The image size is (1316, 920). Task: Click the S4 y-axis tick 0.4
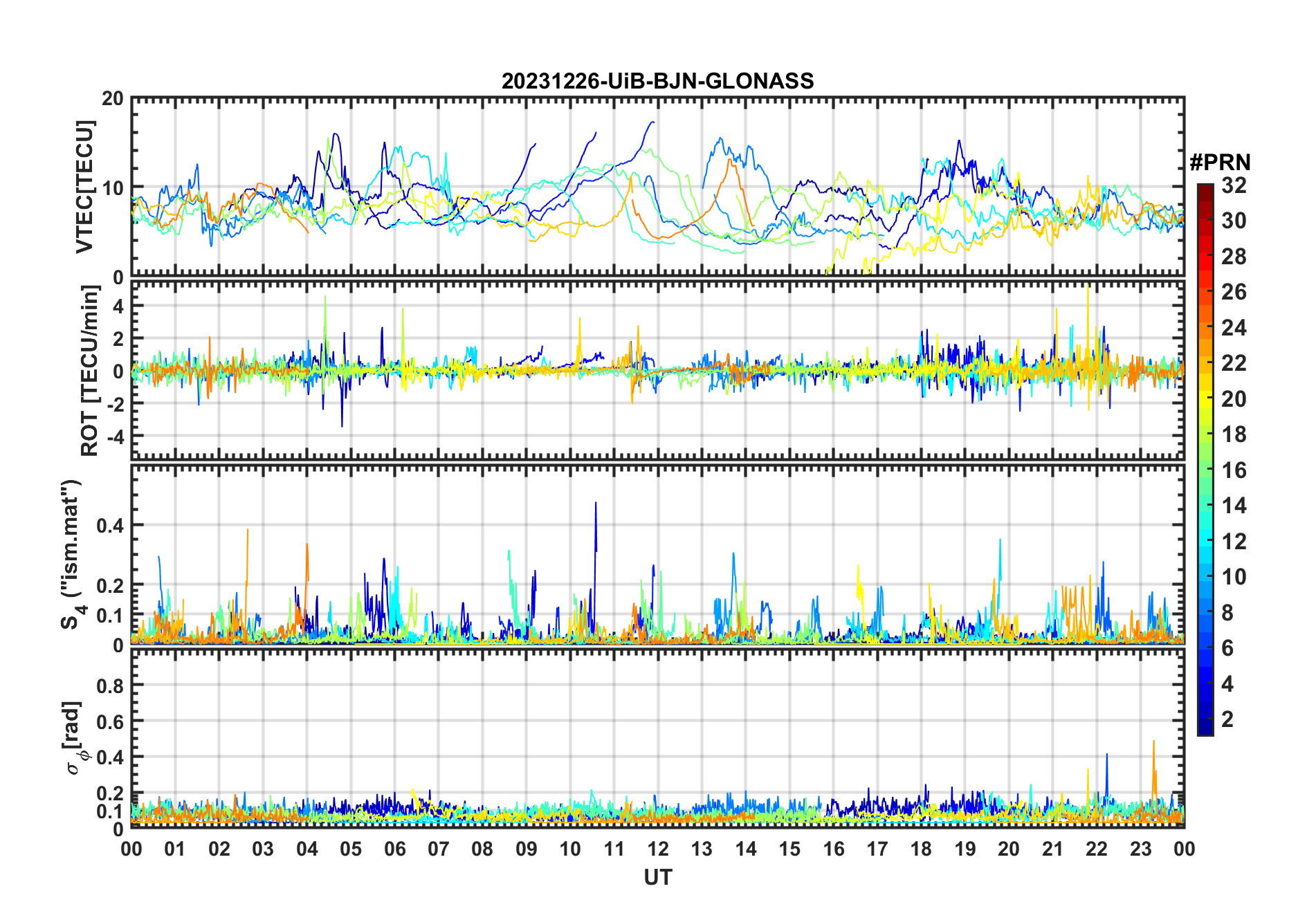111,526
